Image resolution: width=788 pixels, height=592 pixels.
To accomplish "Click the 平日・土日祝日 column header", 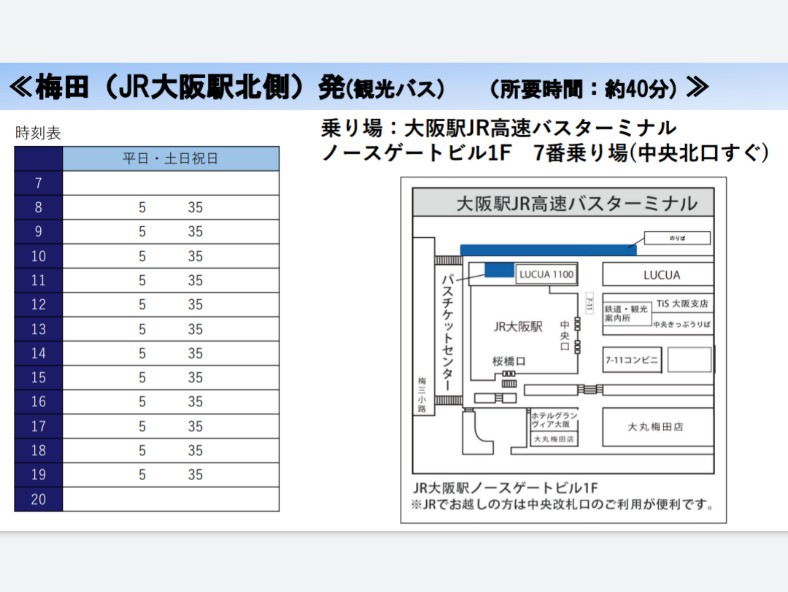I will point(171,159).
